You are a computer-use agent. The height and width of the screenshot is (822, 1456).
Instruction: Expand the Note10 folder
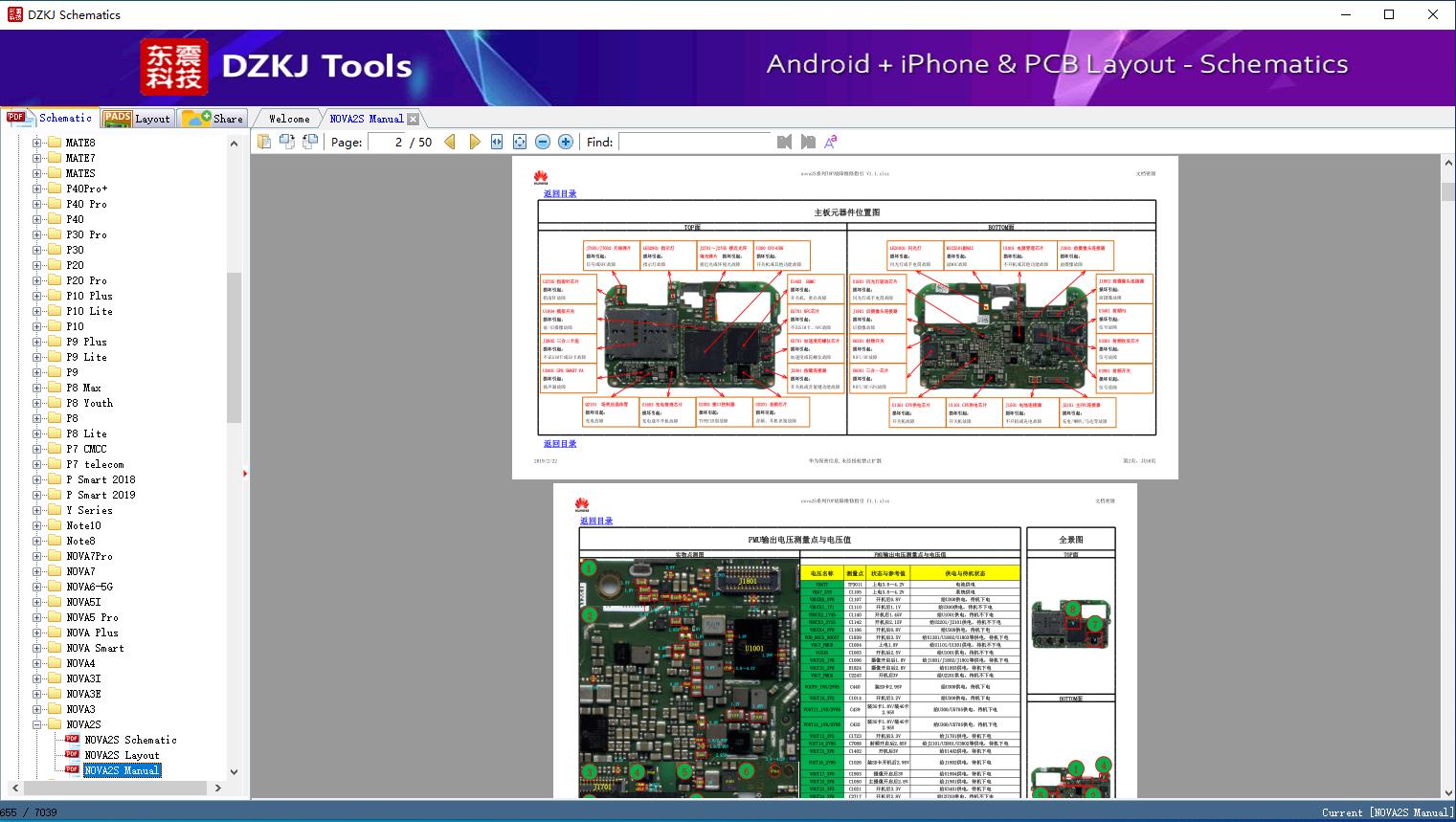37,525
